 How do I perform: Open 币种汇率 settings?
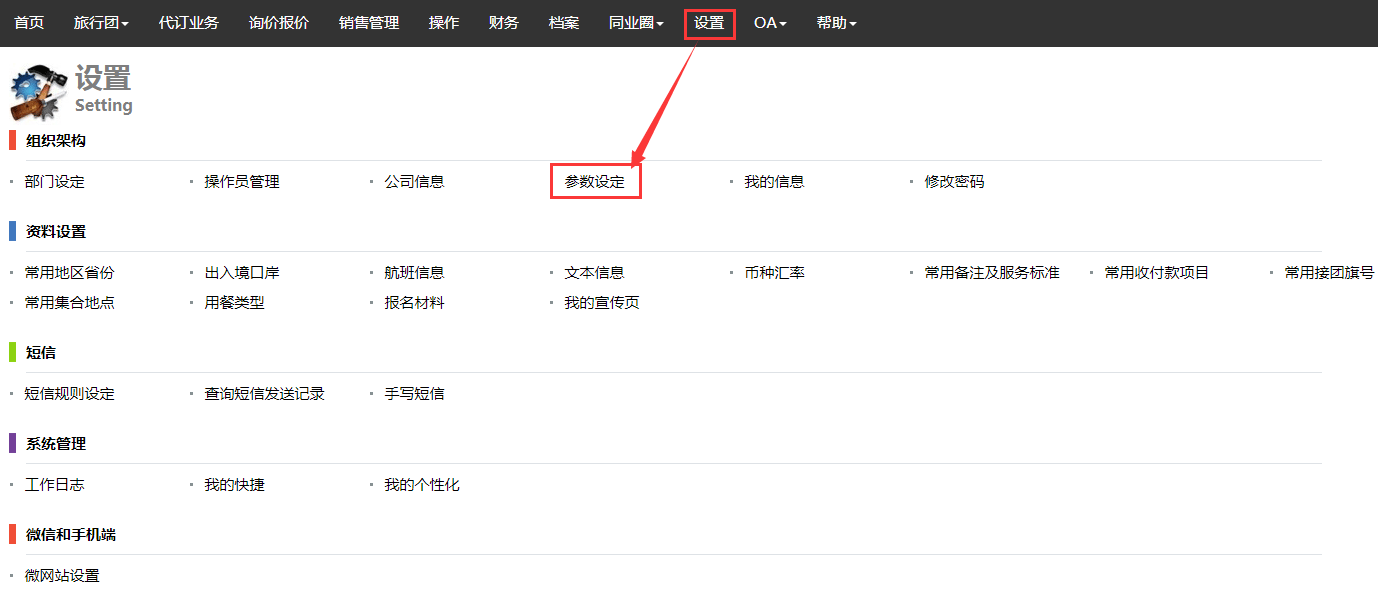coord(775,273)
